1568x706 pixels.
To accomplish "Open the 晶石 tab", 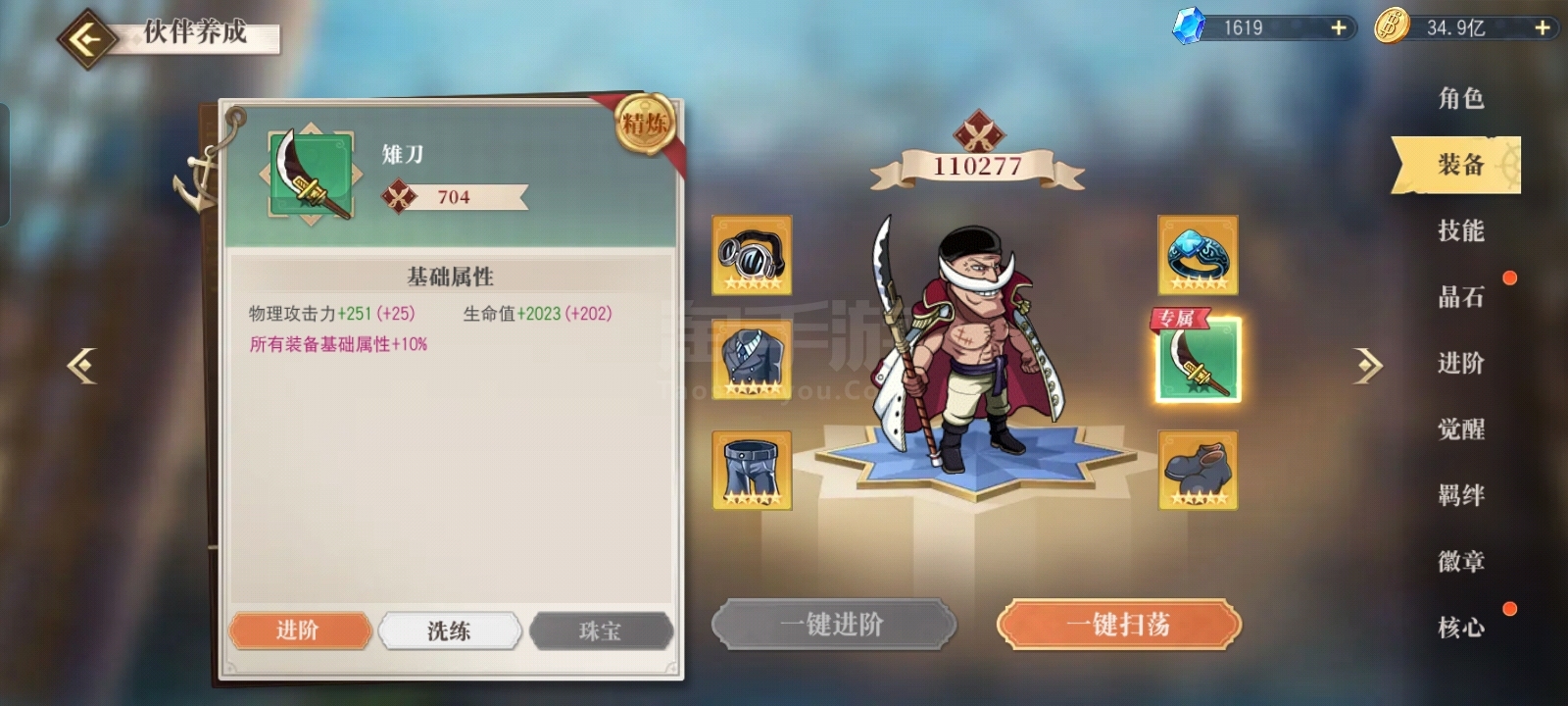I will pyautogui.click(x=1460, y=297).
